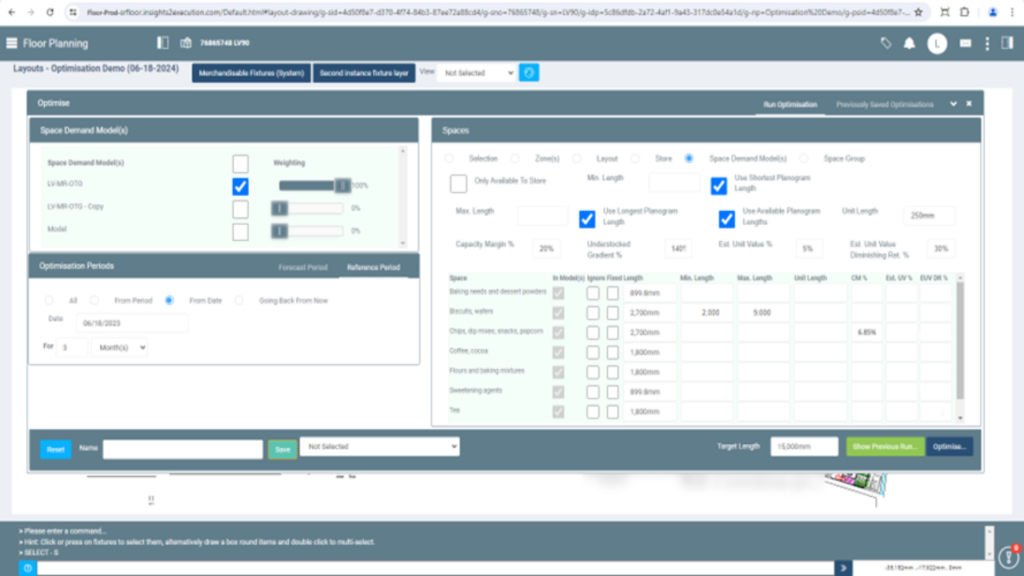Screen dimensions: 1024x576
Task: Click the notifications bell icon
Action: click(x=909, y=44)
